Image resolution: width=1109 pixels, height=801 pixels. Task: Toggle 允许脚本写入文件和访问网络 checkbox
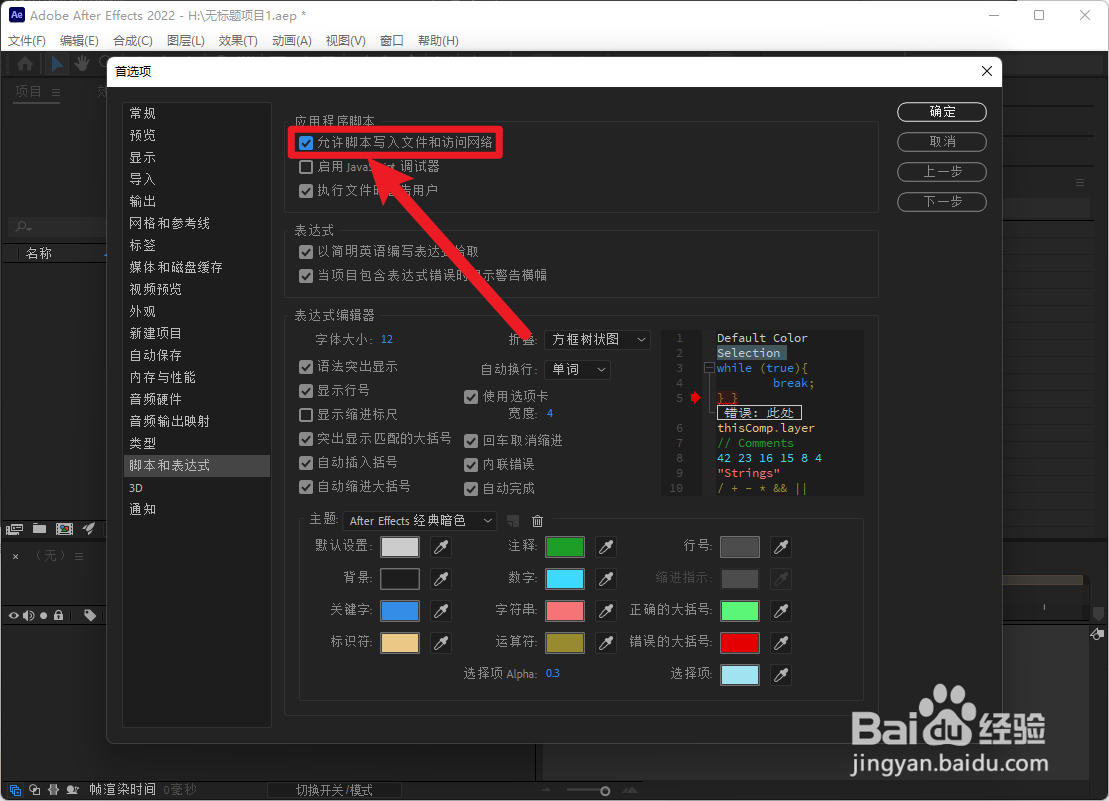click(306, 143)
